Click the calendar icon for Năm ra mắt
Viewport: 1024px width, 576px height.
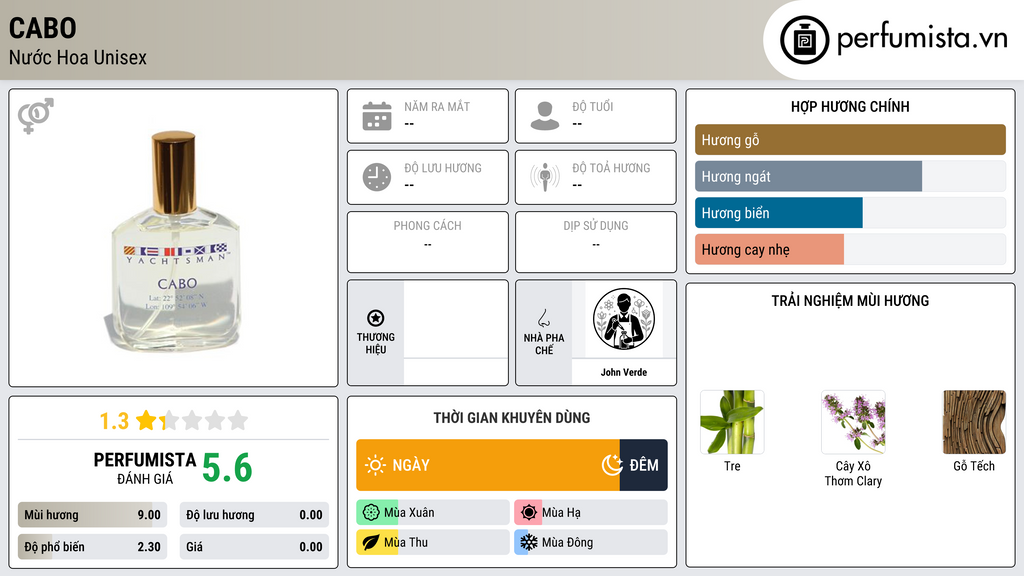click(x=377, y=116)
